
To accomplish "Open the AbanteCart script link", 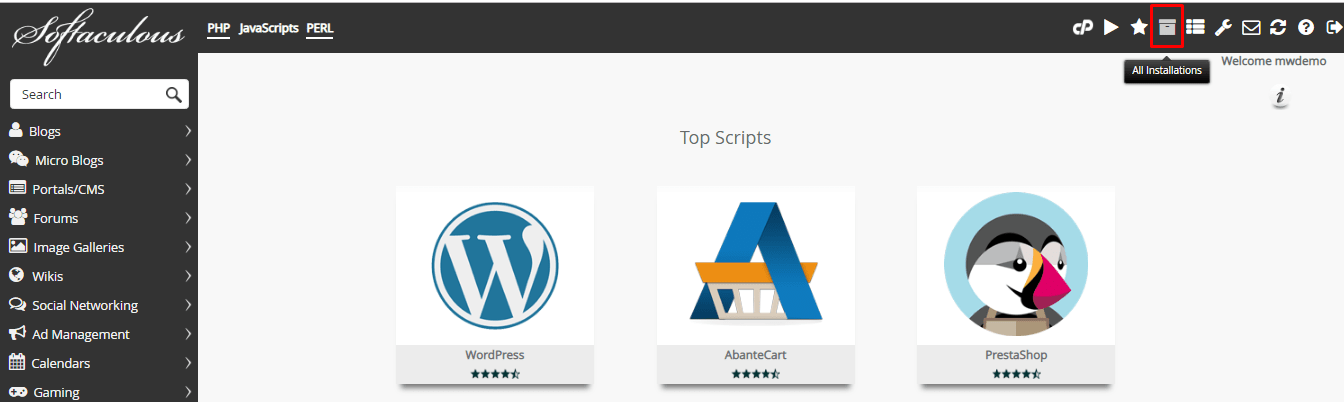I will (755, 355).
